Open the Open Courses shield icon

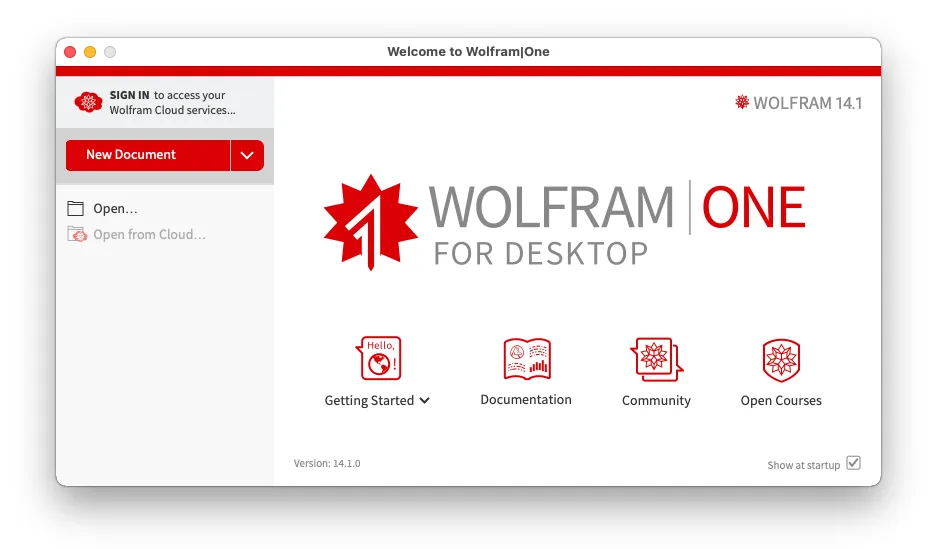point(781,360)
